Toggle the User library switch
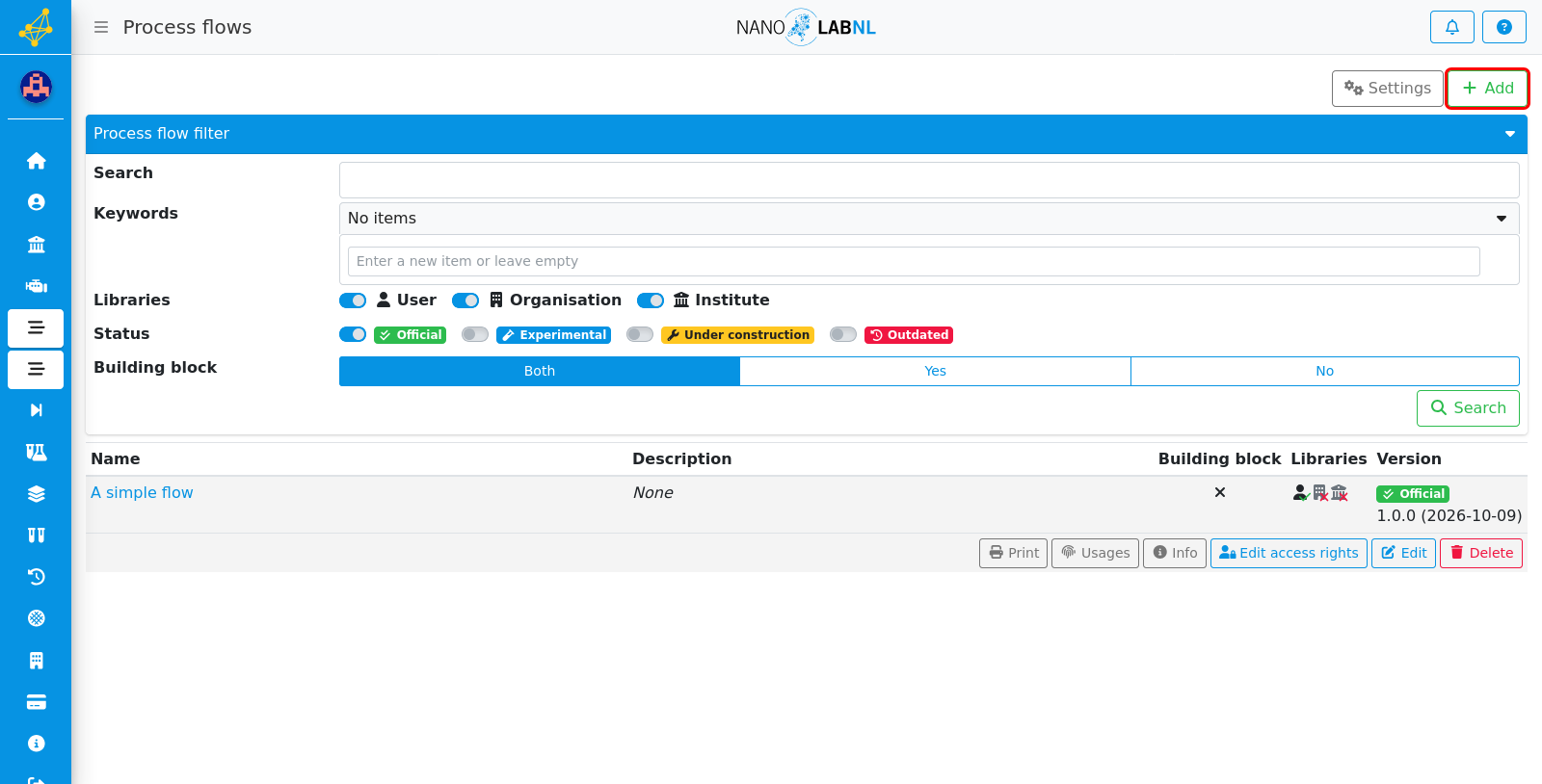The height and width of the screenshot is (784, 1542). tap(353, 301)
